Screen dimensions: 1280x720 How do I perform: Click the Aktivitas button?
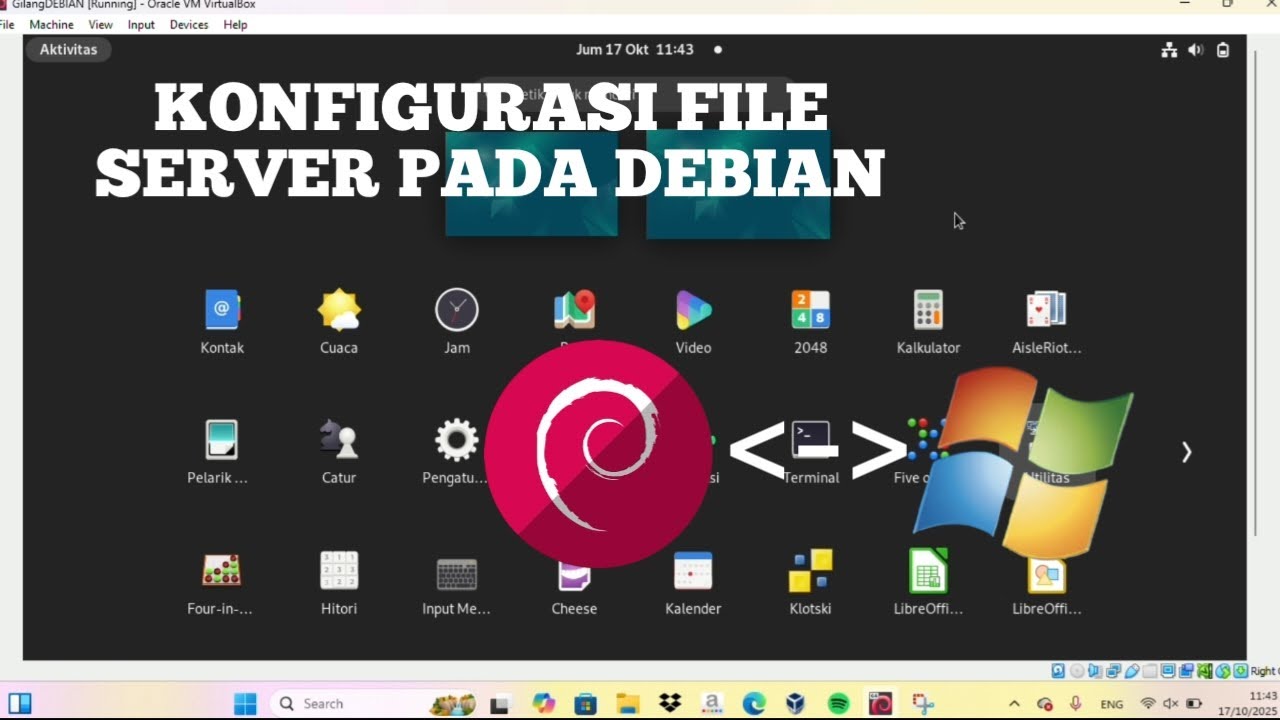point(68,49)
